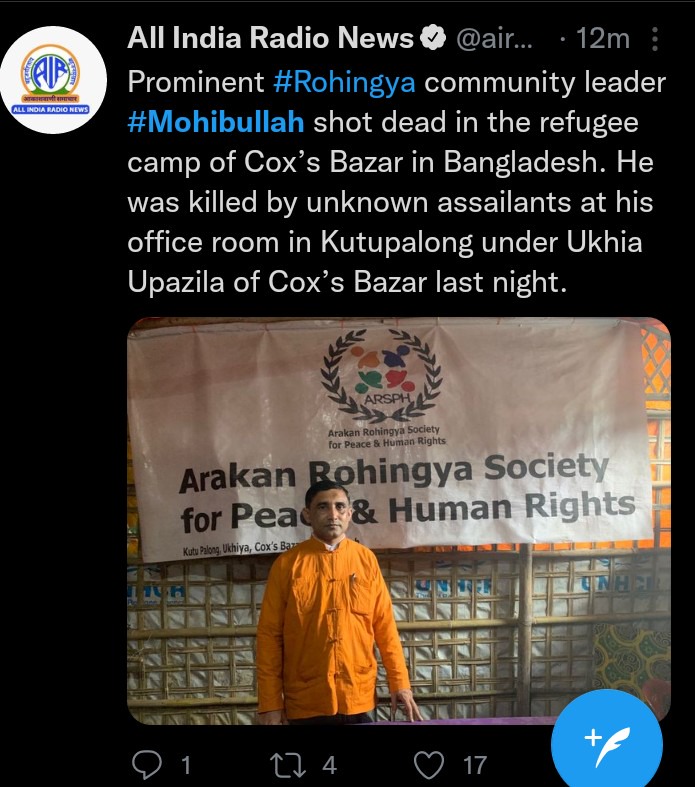Image resolution: width=695 pixels, height=787 pixels.
Task: Open the attached photo of the banner
Action: (399, 520)
